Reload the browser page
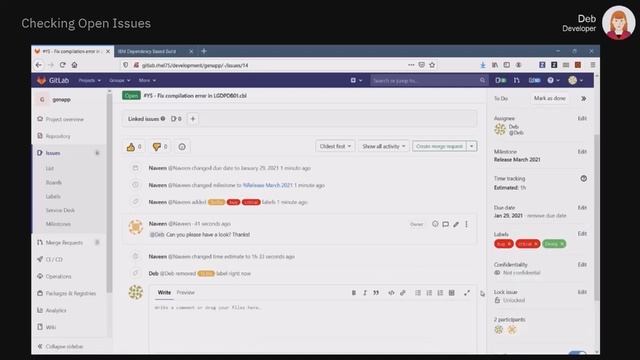This screenshot has height=360, width=640. pyautogui.click(x=62, y=65)
